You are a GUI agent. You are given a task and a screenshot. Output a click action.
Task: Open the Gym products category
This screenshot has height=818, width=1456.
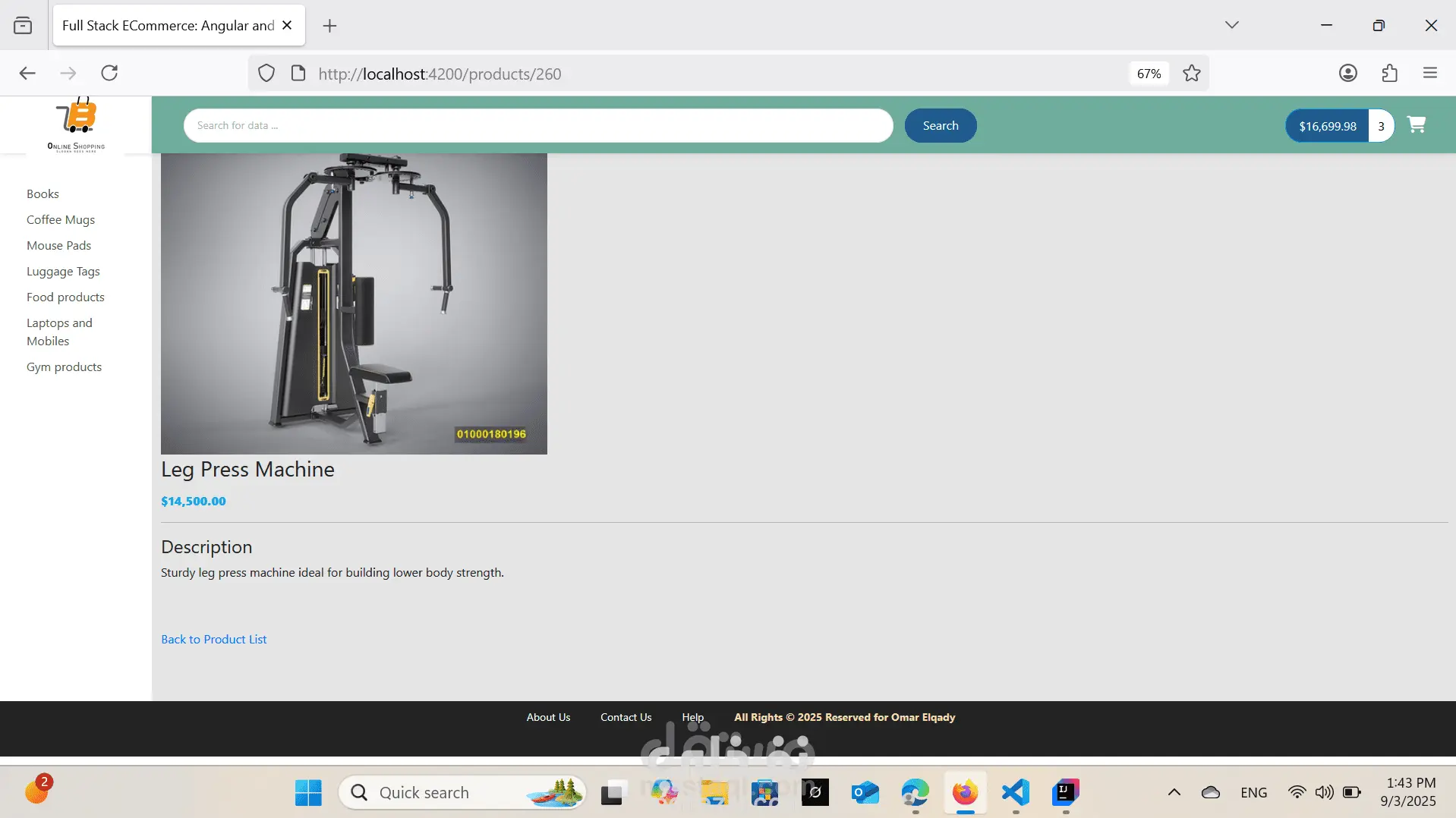coord(64,367)
